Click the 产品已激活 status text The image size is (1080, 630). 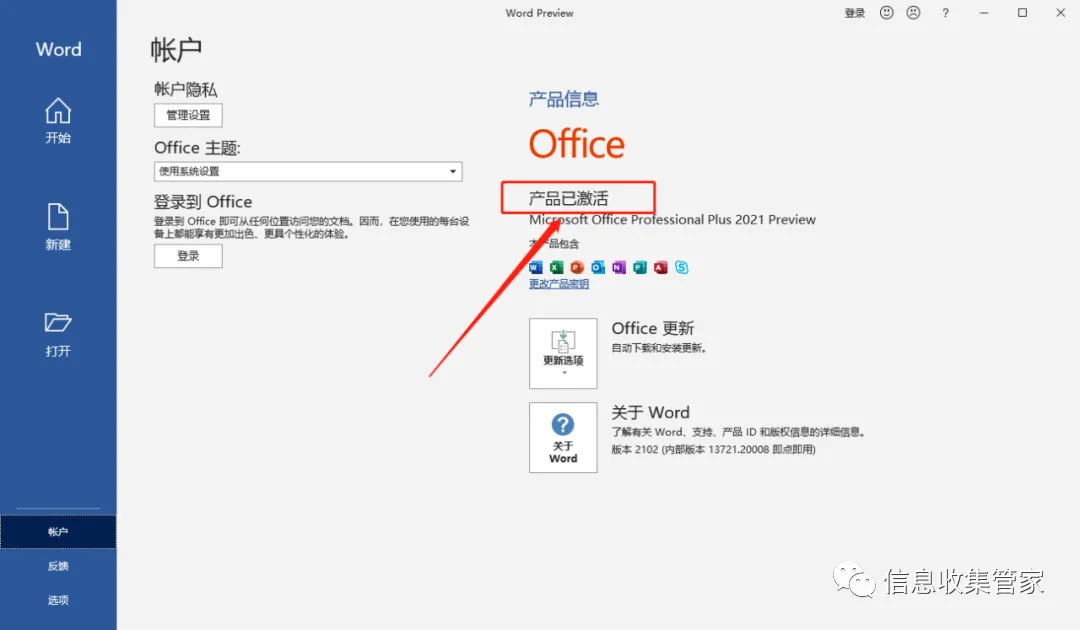[x=568, y=198]
